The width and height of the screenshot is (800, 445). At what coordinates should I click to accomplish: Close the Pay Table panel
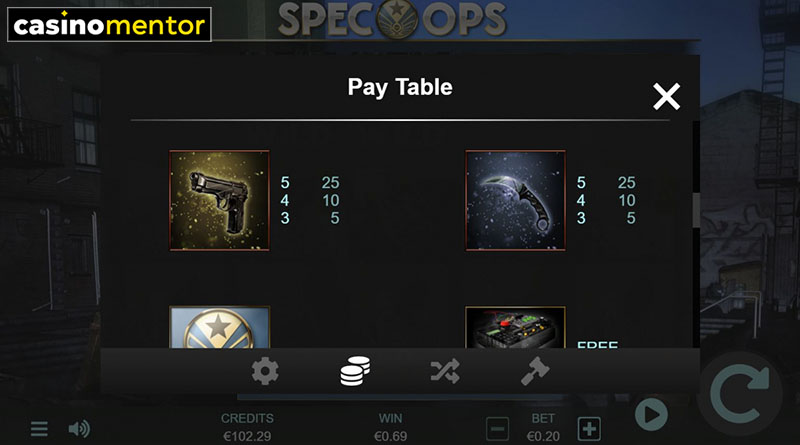point(666,96)
